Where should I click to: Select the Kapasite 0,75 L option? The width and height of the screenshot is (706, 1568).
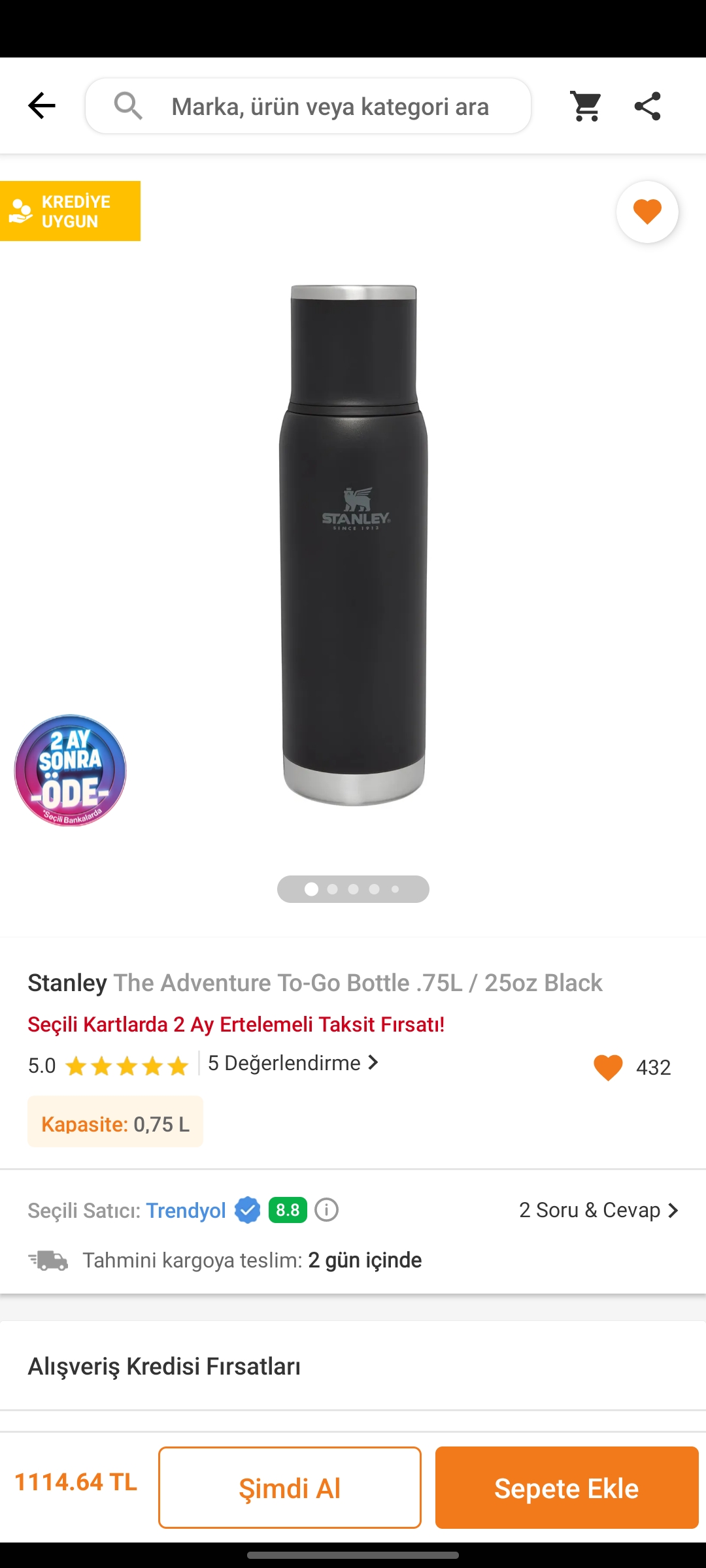(115, 1124)
